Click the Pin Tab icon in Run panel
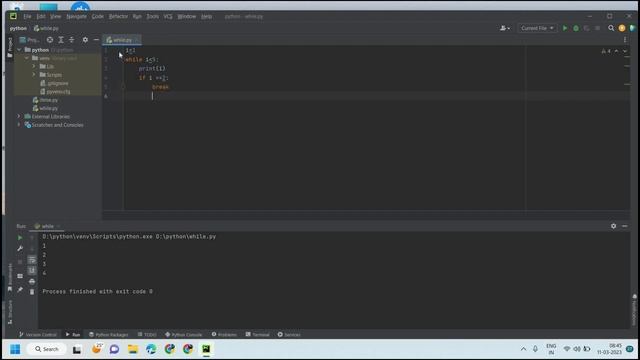The height and width of the screenshot is (360, 640). [20, 289]
